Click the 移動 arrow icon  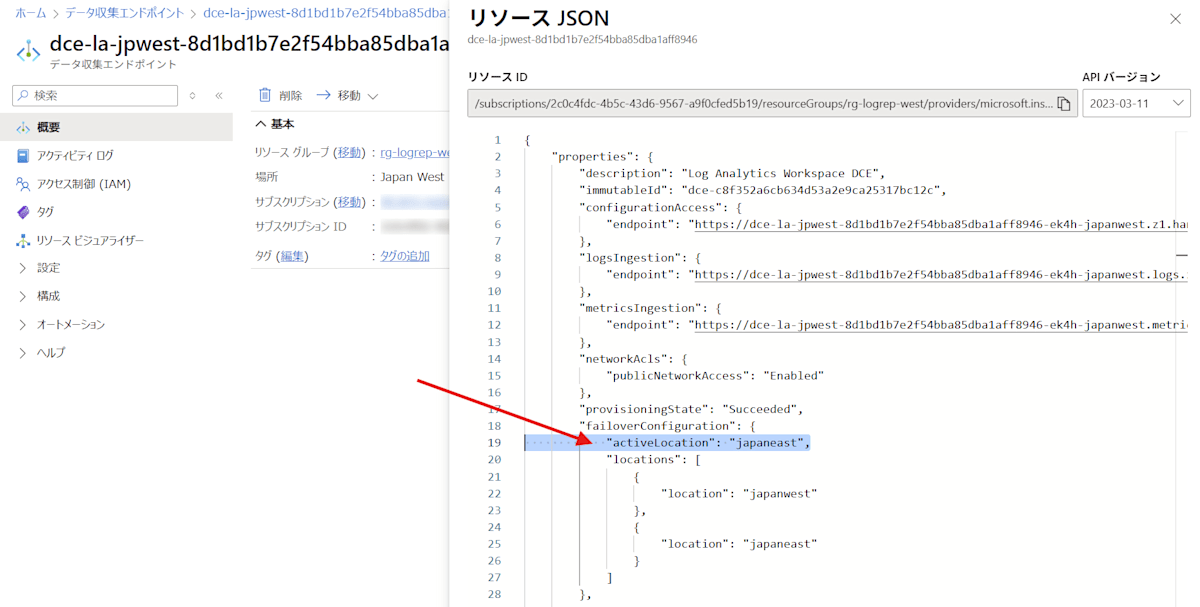tap(323, 96)
